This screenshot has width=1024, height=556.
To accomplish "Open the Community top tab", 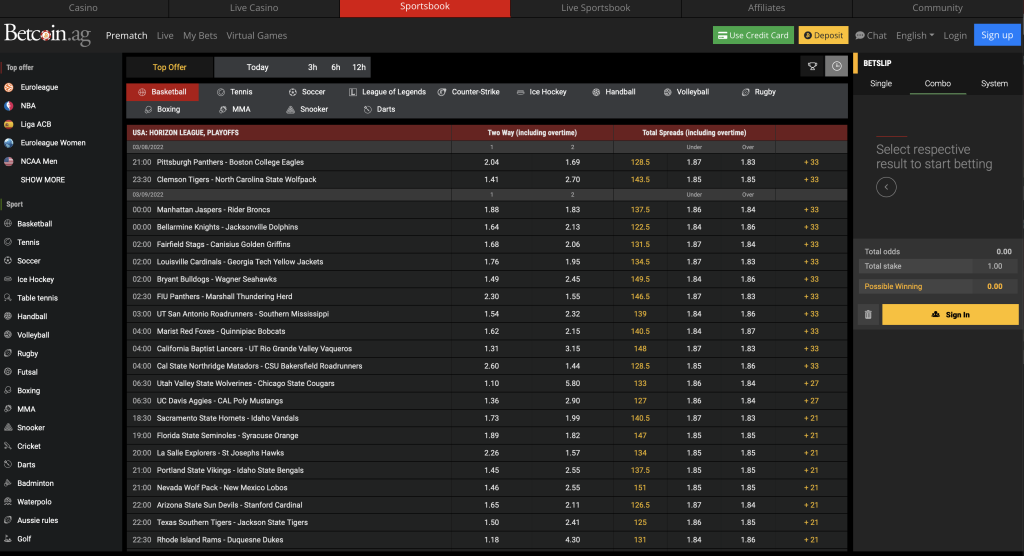I will tap(937, 8).
